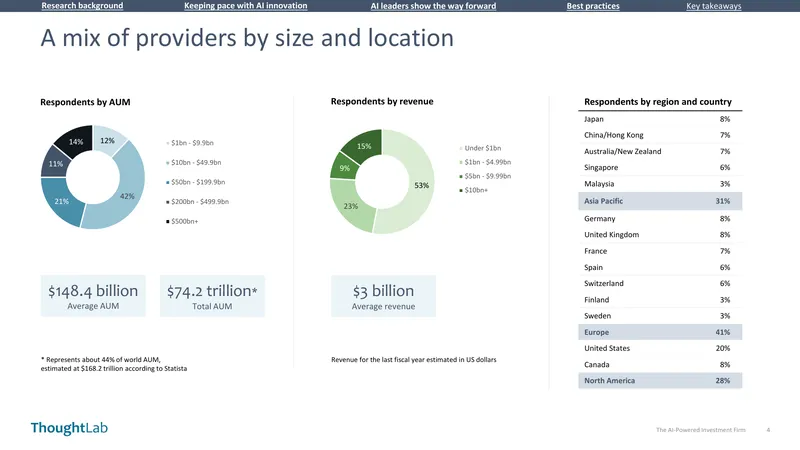
Task: Select the North America 28% row
Action: click(660, 381)
